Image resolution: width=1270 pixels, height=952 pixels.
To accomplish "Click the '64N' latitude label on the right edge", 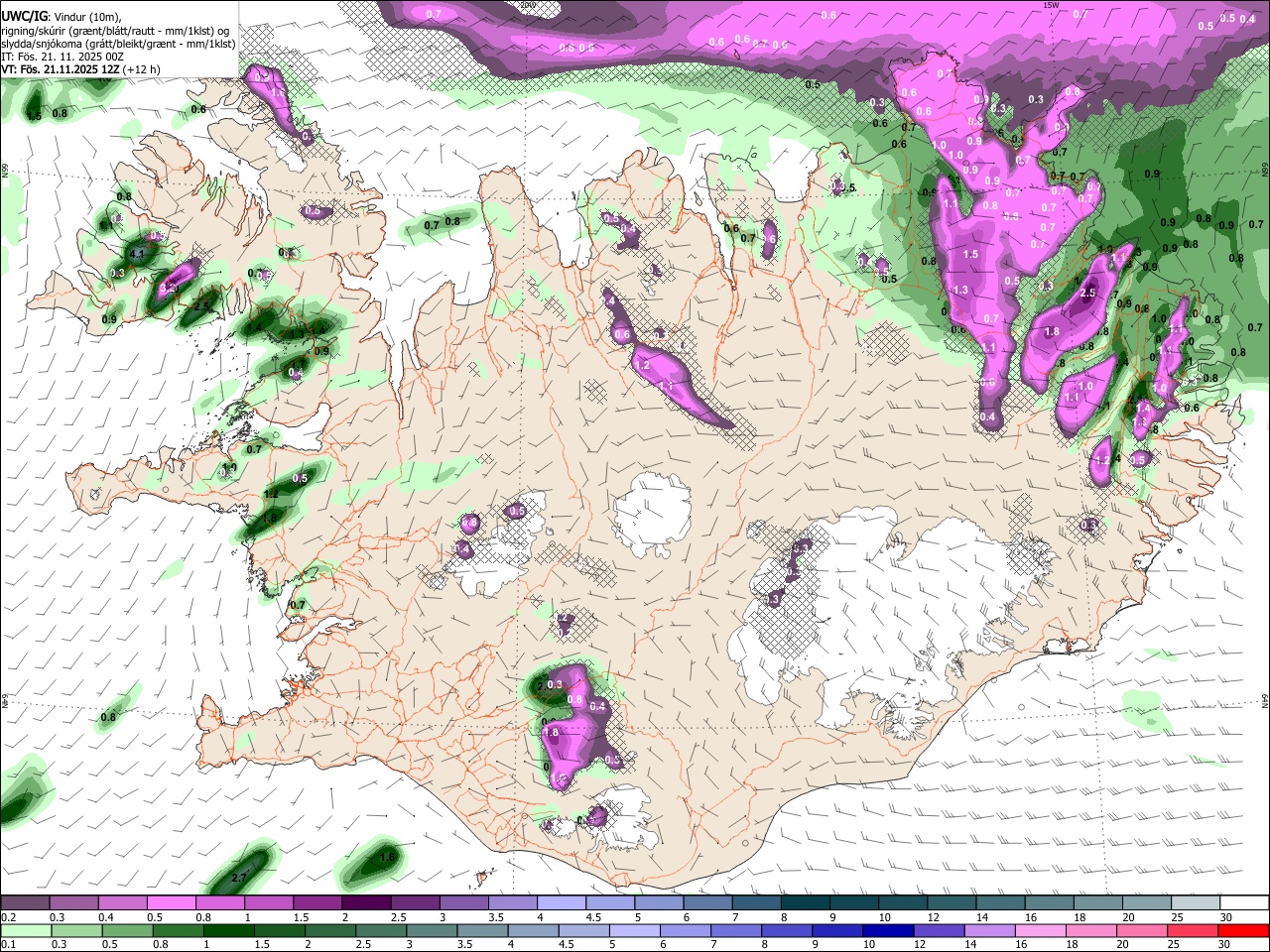I will [x=1265, y=700].
